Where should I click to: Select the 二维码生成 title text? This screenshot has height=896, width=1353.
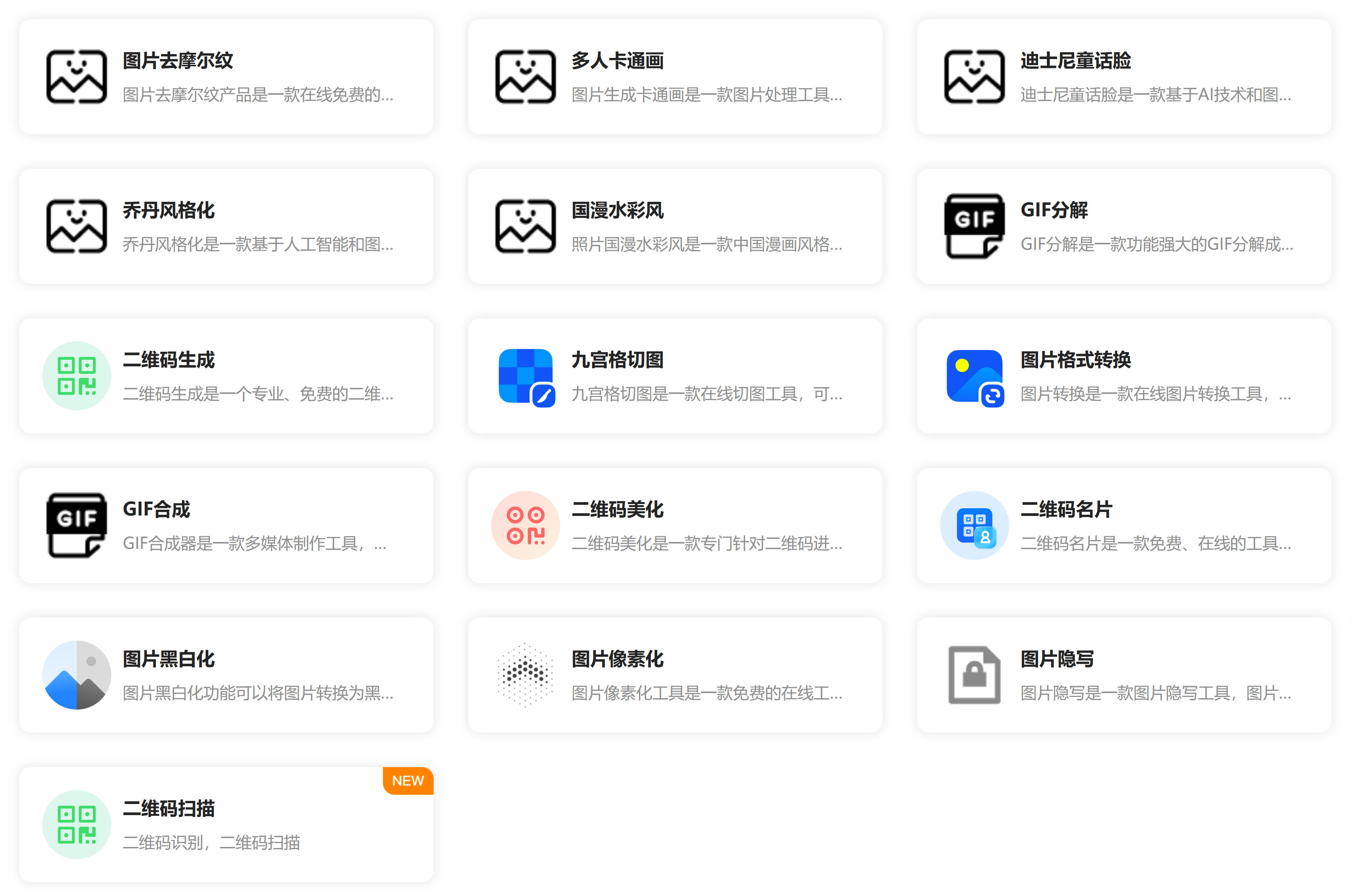(x=168, y=360)
